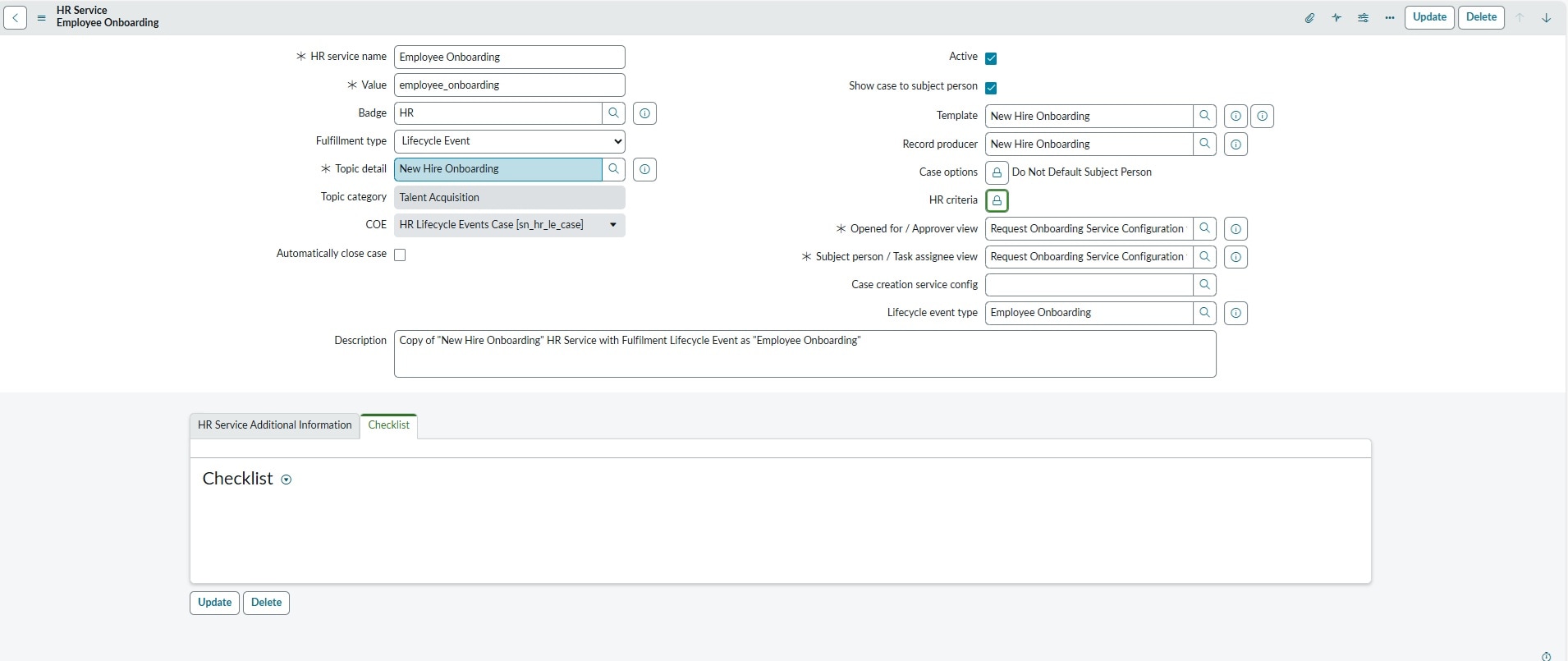Click the Case creation service config lookup
Viewport: 1568px width, 661px height.
(x=1204, y=285)
